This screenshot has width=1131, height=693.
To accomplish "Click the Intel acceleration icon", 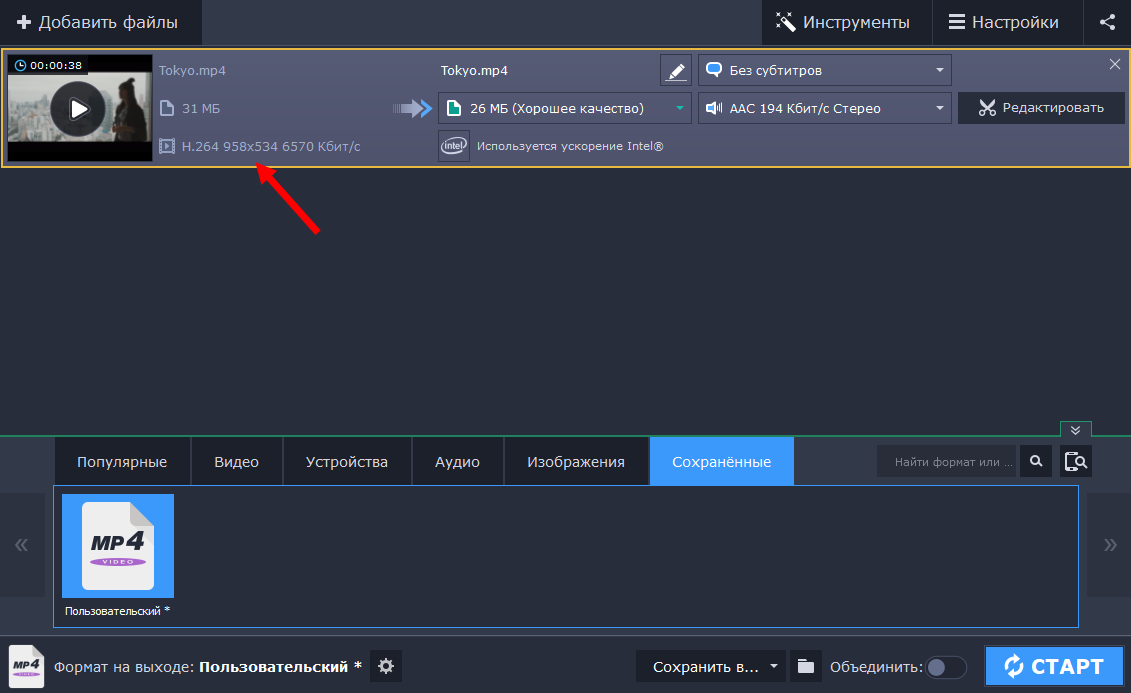I will tap(454, 146).
